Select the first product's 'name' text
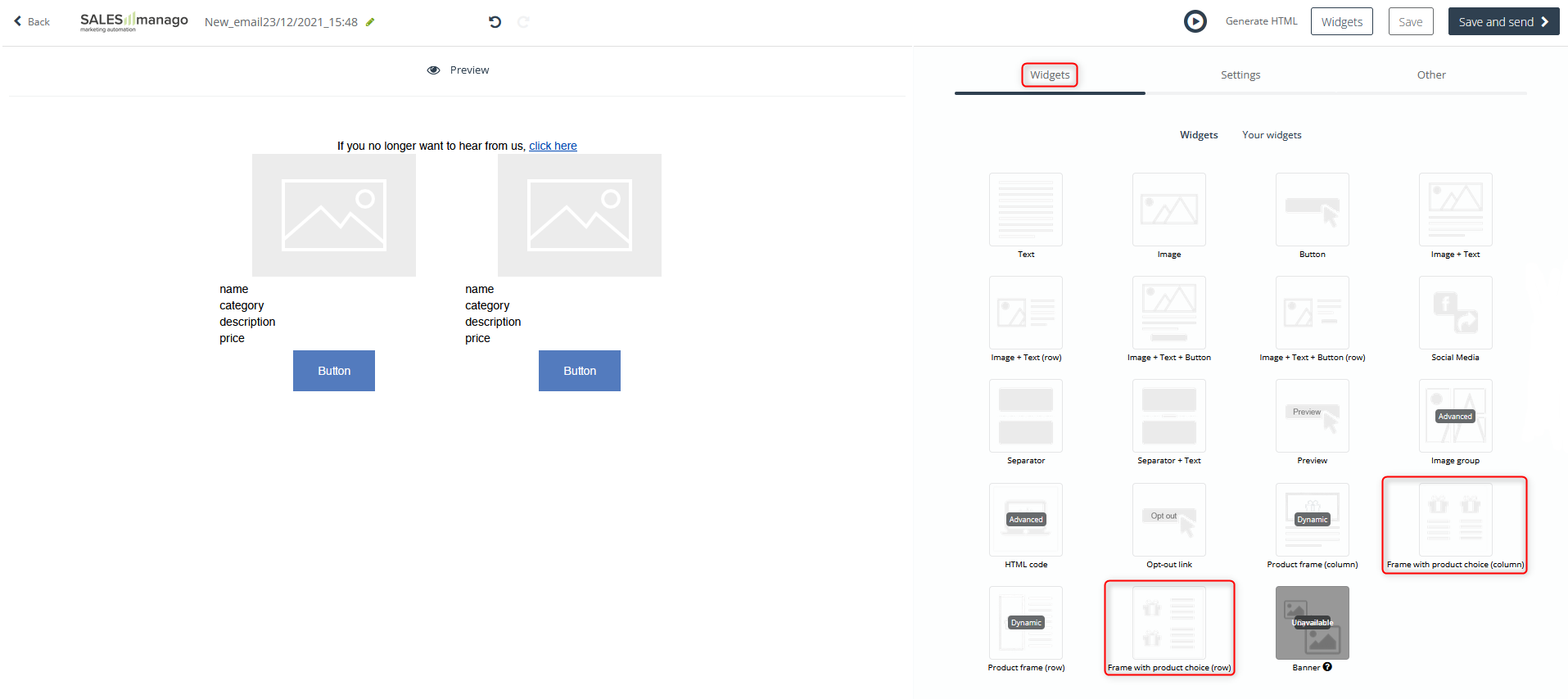 234,289
